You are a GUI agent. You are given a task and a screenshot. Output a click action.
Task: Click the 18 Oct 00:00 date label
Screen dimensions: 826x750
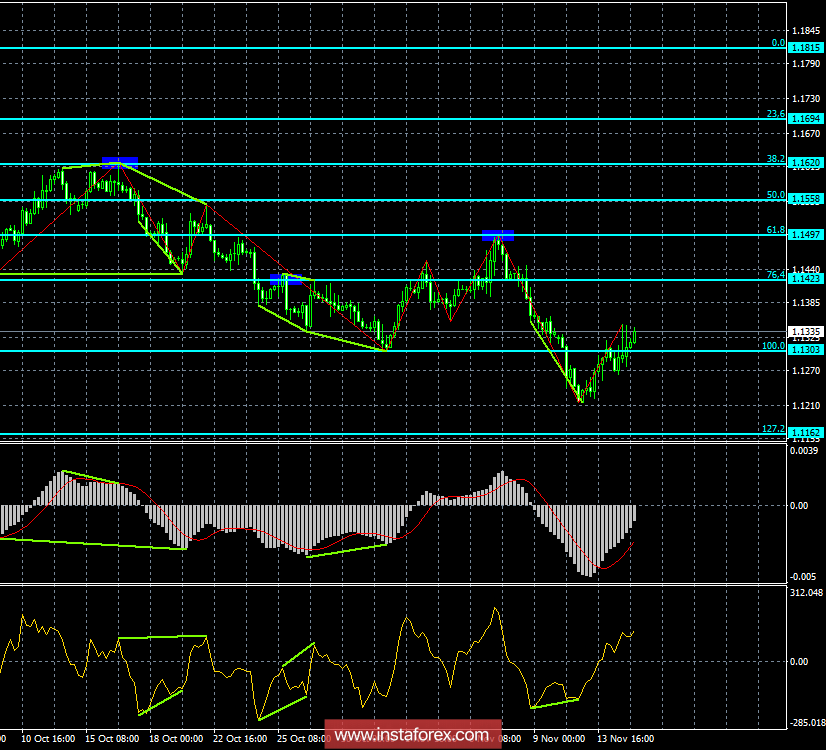tap(175, 738)
